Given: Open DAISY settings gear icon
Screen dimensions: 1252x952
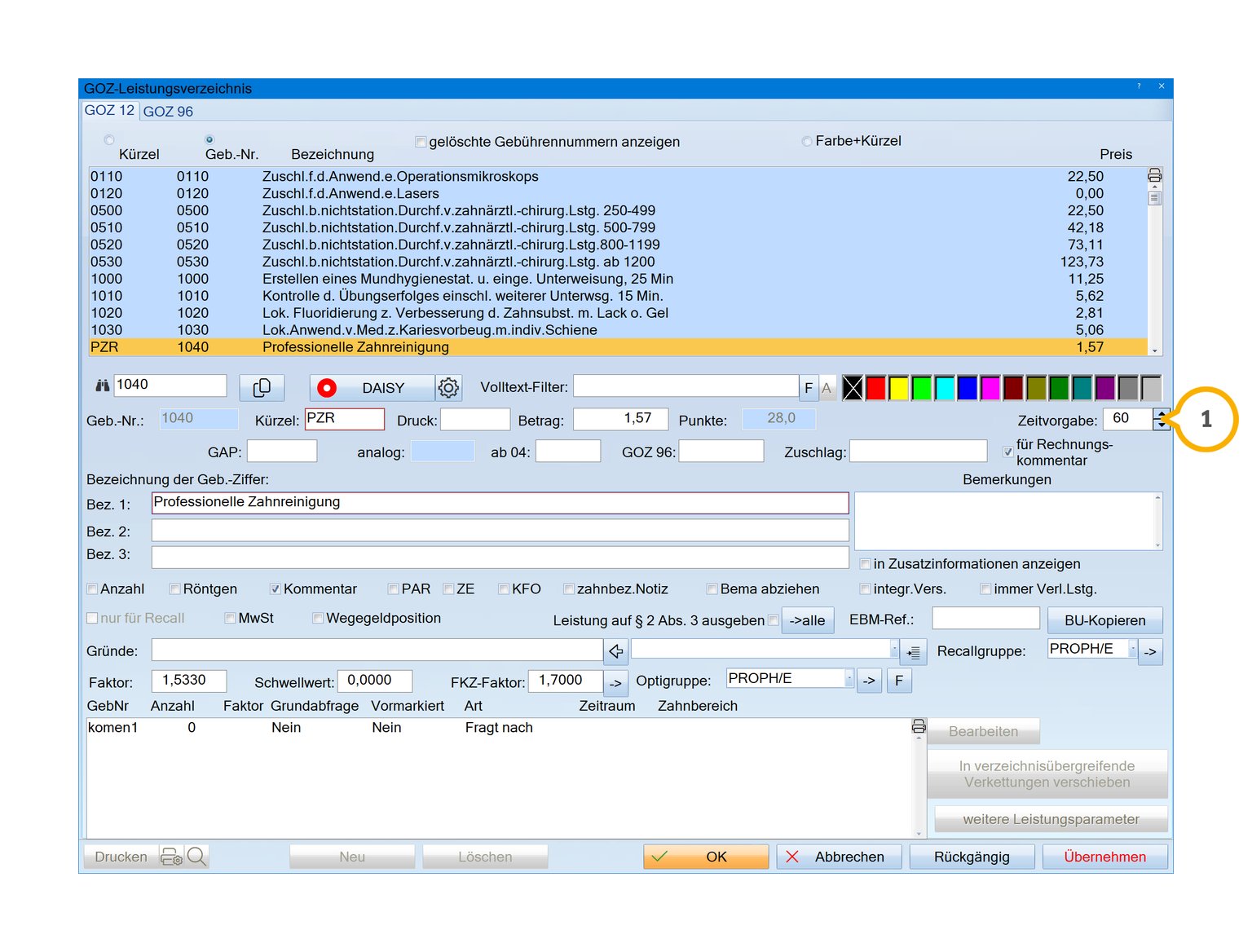Looking at the screenshot, I should point(448,388).
